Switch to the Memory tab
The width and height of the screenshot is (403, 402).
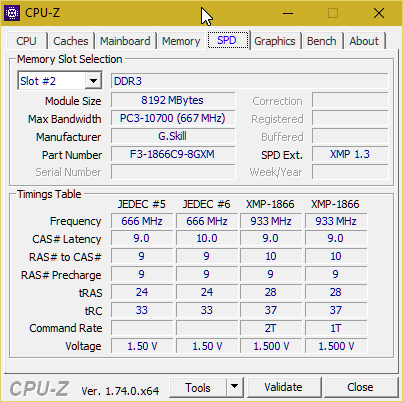point(181,41)
